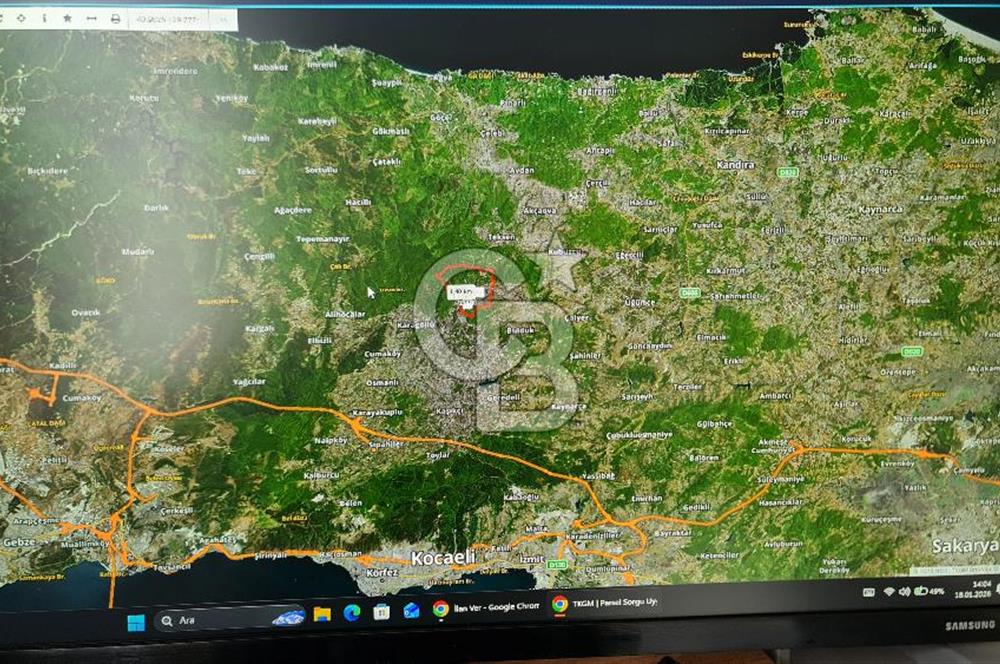Open the keyboard language selector in tray

click(x=869, y=590)
